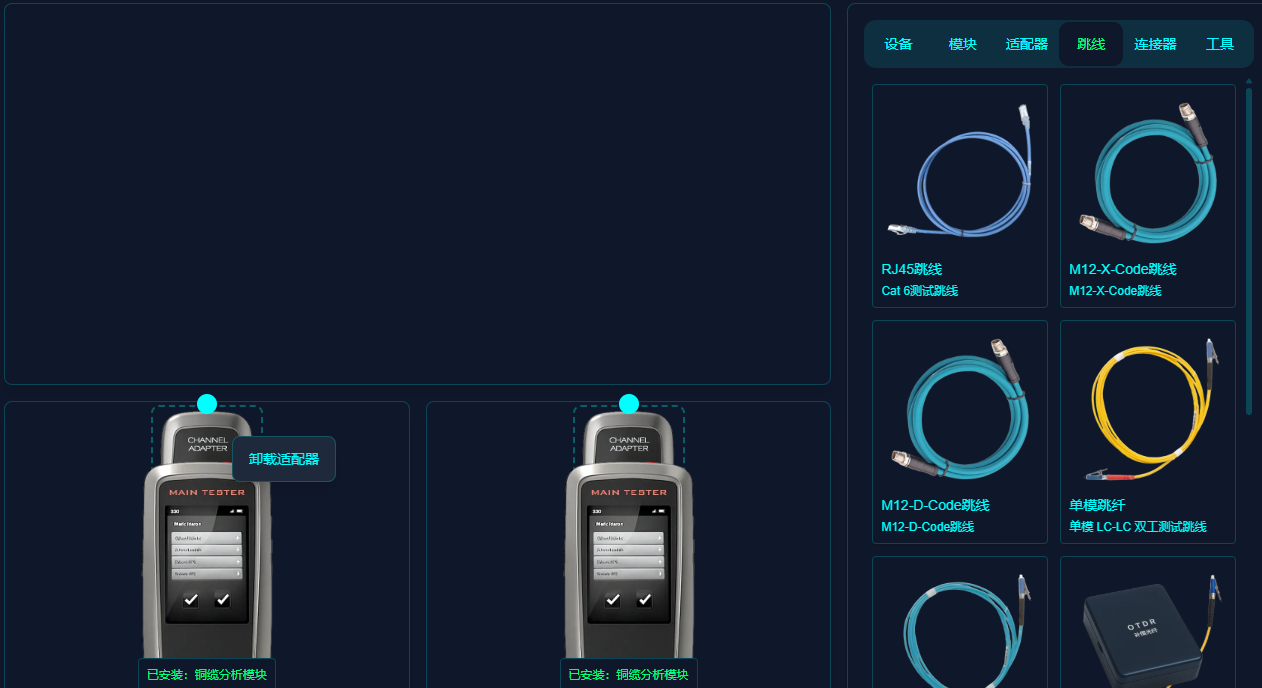Click the OTDR launch fiber box image
The width and height of the screenshot is (1262, 688).
point(1147,625)
